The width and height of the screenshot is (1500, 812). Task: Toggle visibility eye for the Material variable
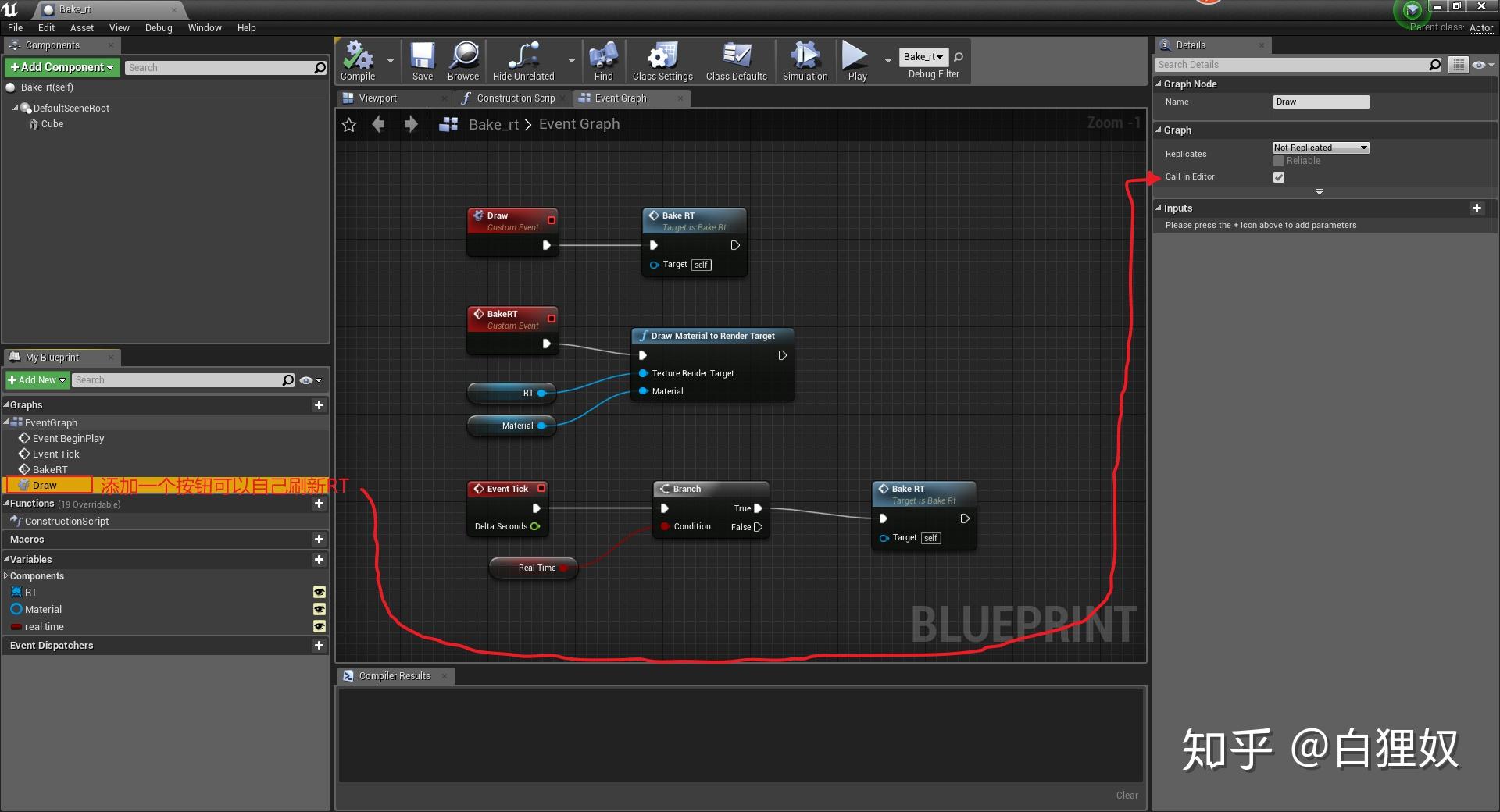(320, 609)
